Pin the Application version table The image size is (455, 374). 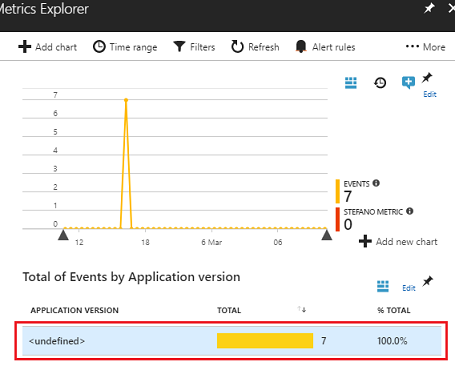(x=428, y=282)
